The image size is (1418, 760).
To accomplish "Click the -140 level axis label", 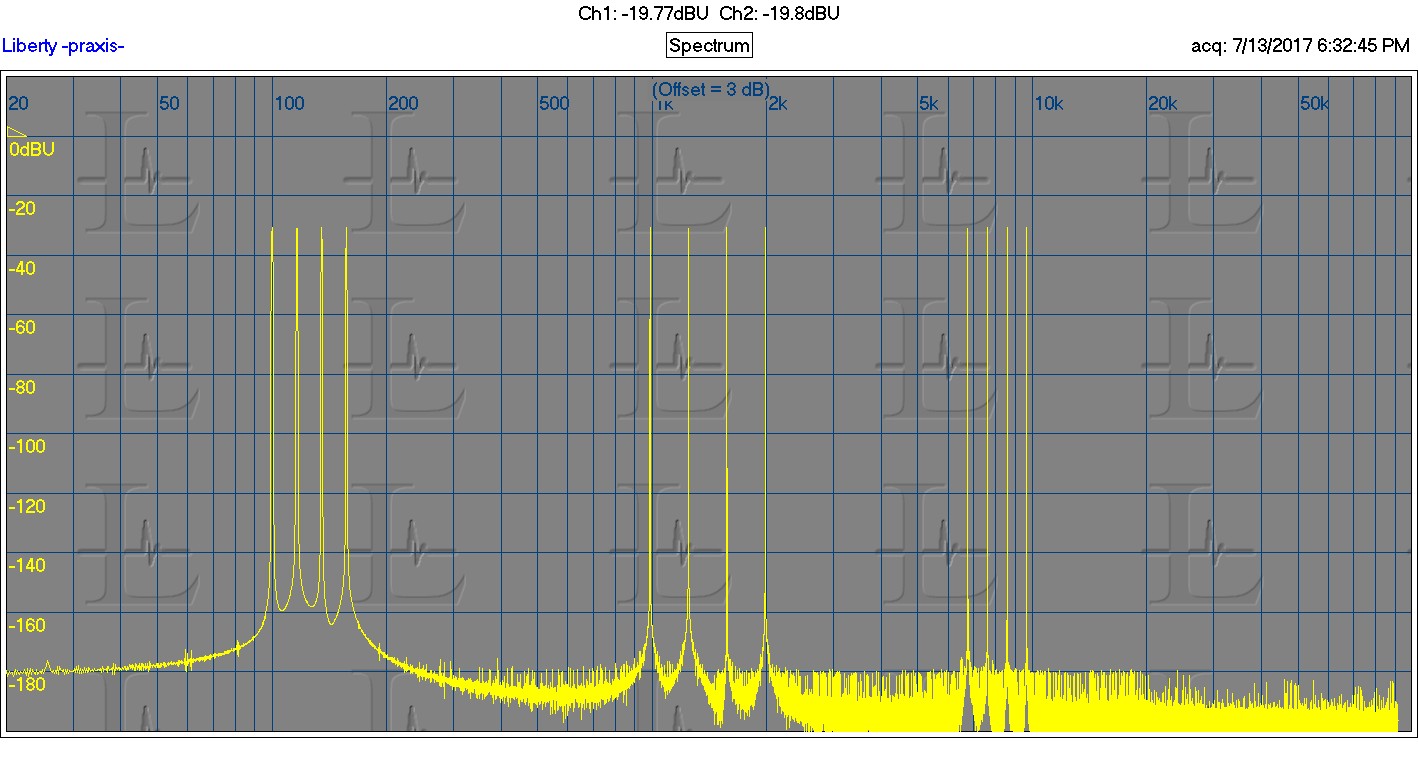I will pos(27,565).
